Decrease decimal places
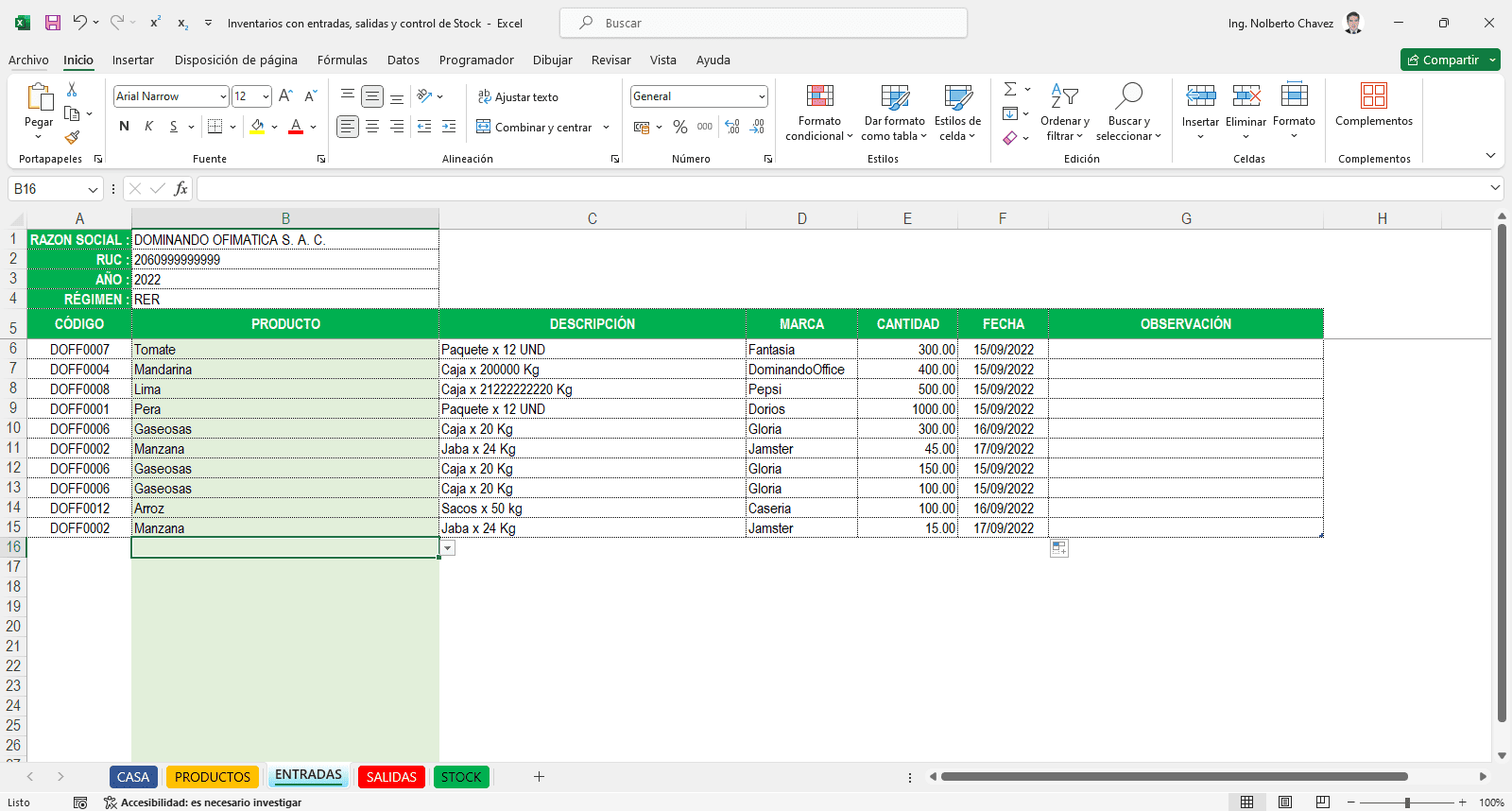Screen dimensions: 1512x811 [x=758, y=127]
